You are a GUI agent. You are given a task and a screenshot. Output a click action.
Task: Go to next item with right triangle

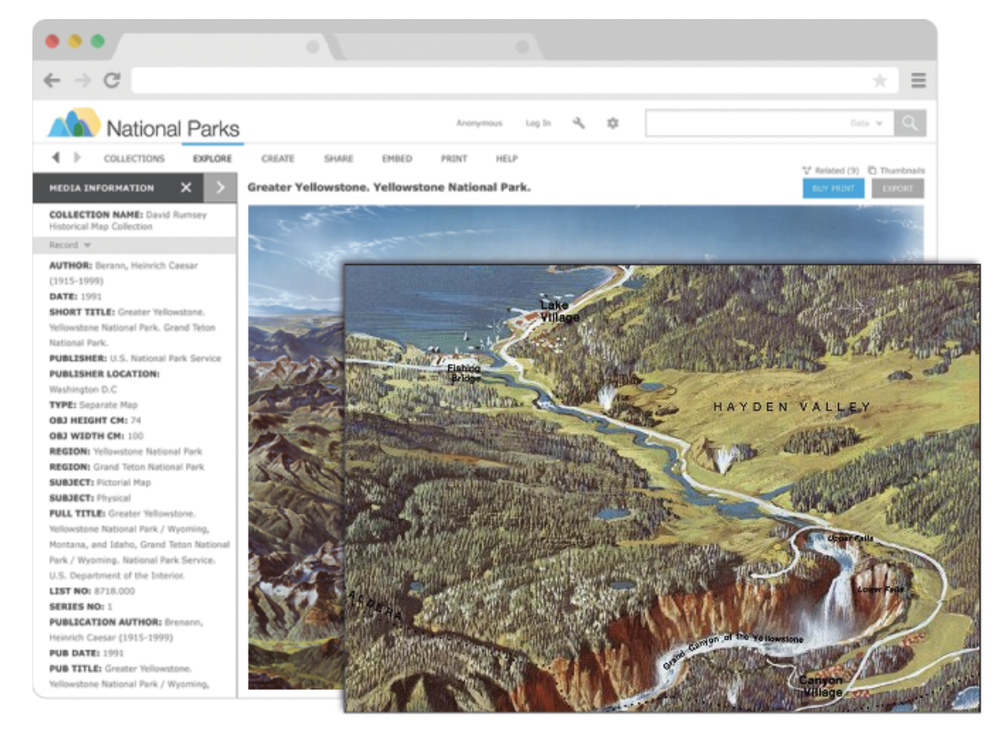pyautogui.click(x=77, y=157)
